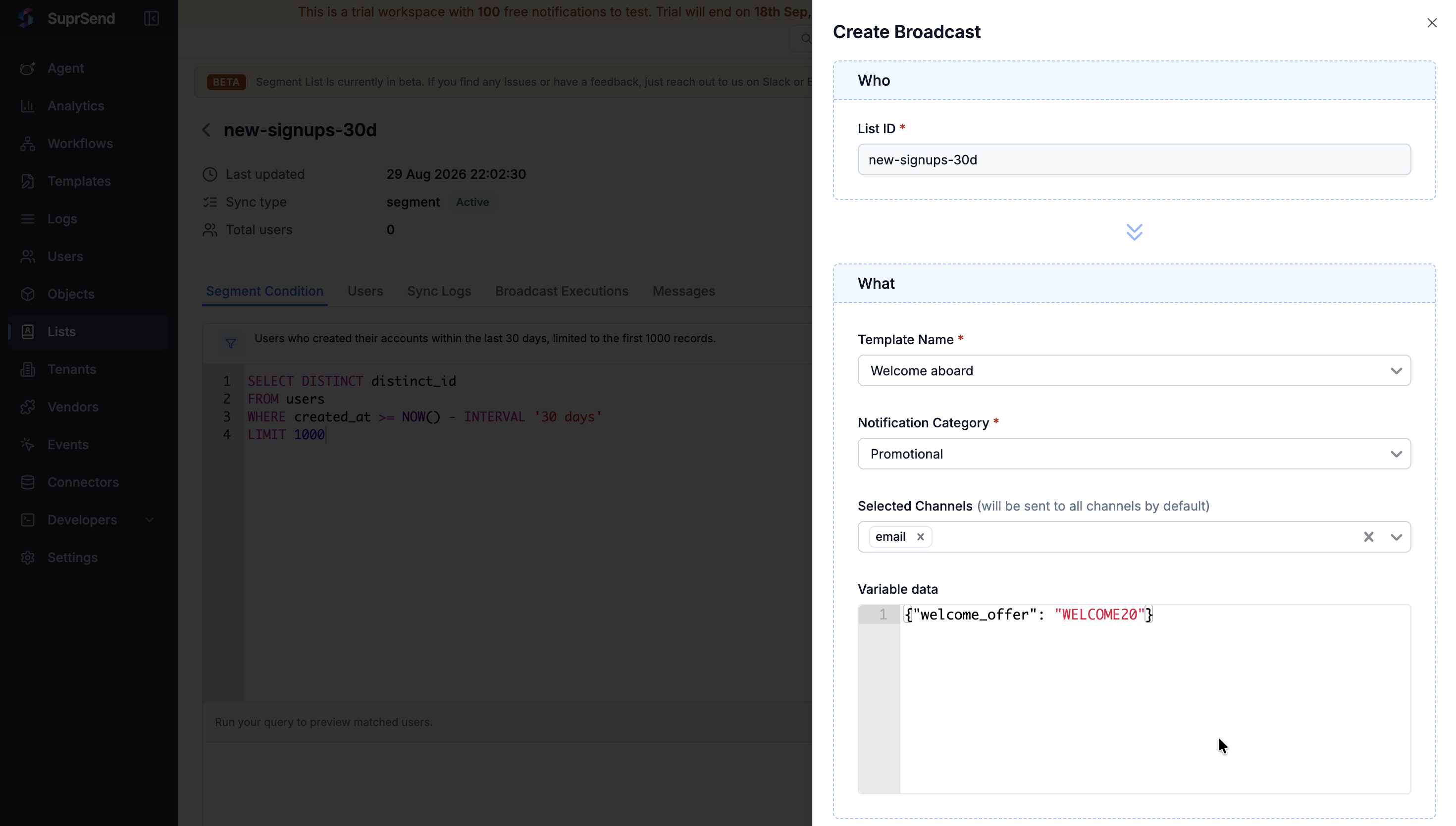
Task: Click the BETA badge
Action: coord(226,82)
